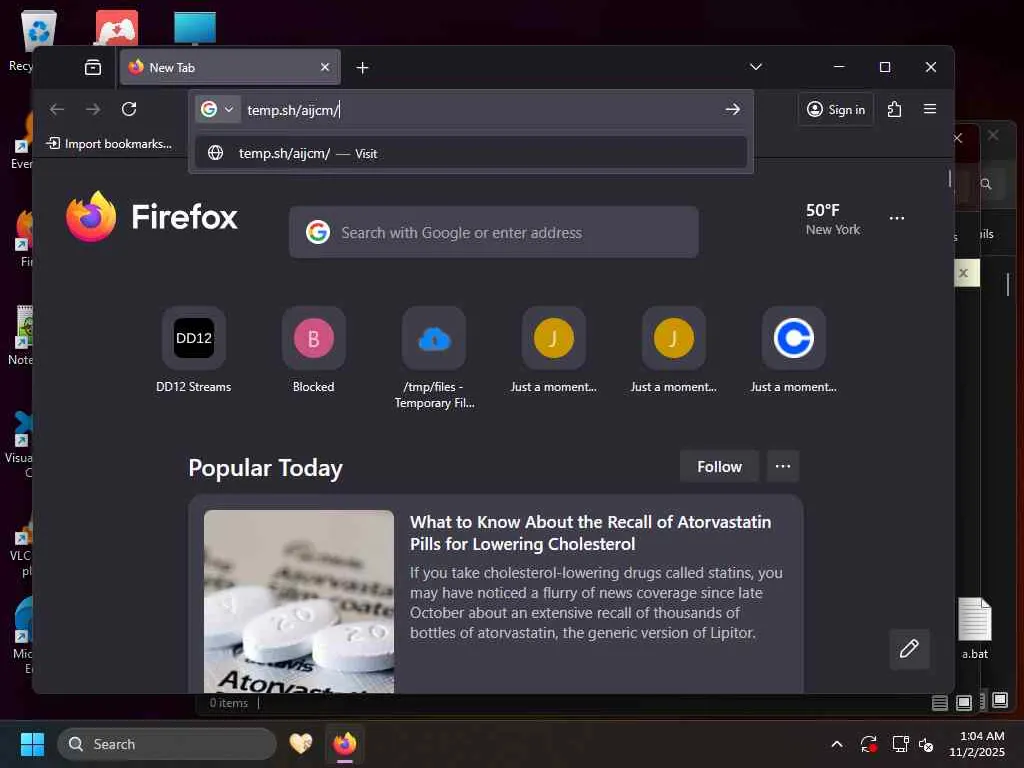
Task: Select the a.bat file in background window
Action: pyautogui.click(x=974, y=628)
